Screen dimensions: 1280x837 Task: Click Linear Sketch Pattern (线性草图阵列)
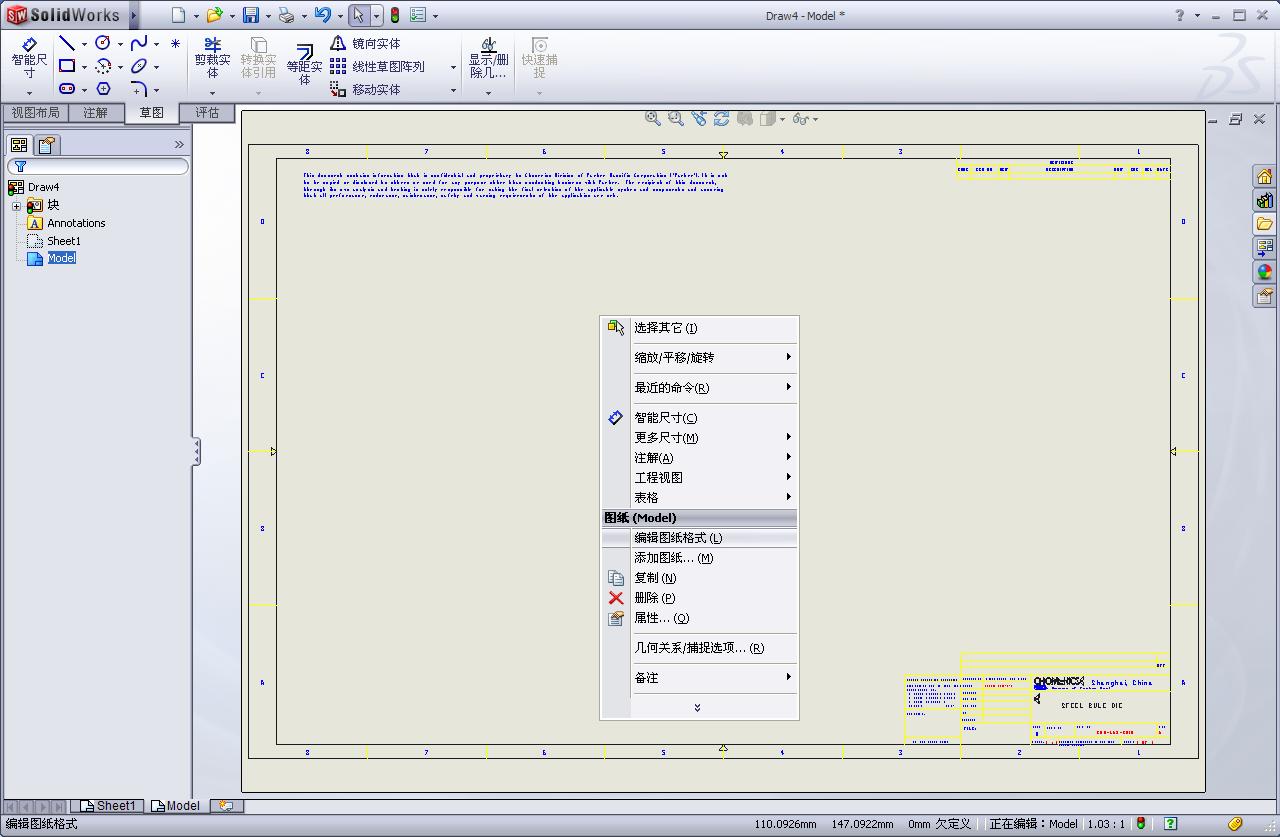pyautogui.click(x=378, y=66)
